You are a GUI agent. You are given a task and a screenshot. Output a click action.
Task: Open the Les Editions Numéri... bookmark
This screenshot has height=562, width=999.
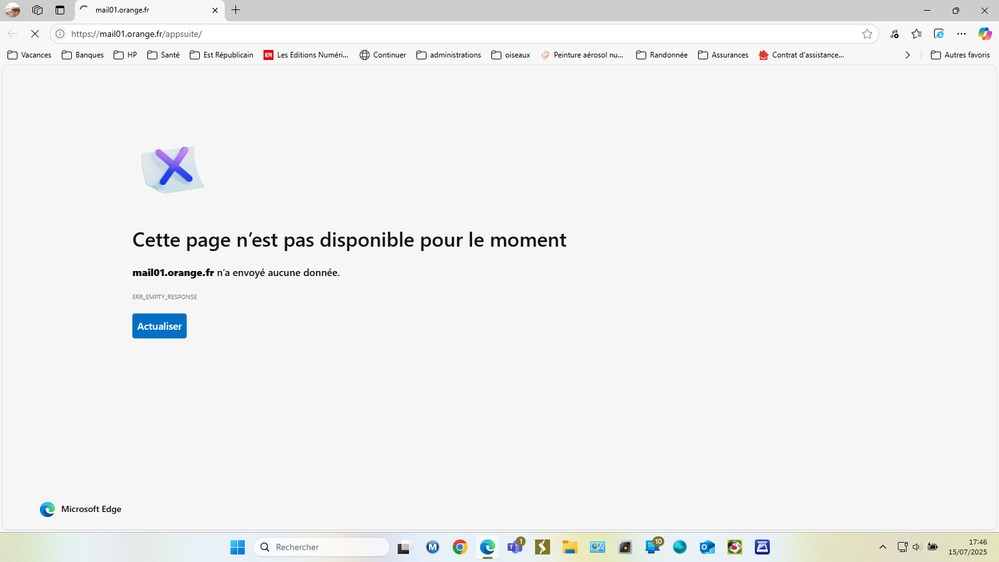306,55
